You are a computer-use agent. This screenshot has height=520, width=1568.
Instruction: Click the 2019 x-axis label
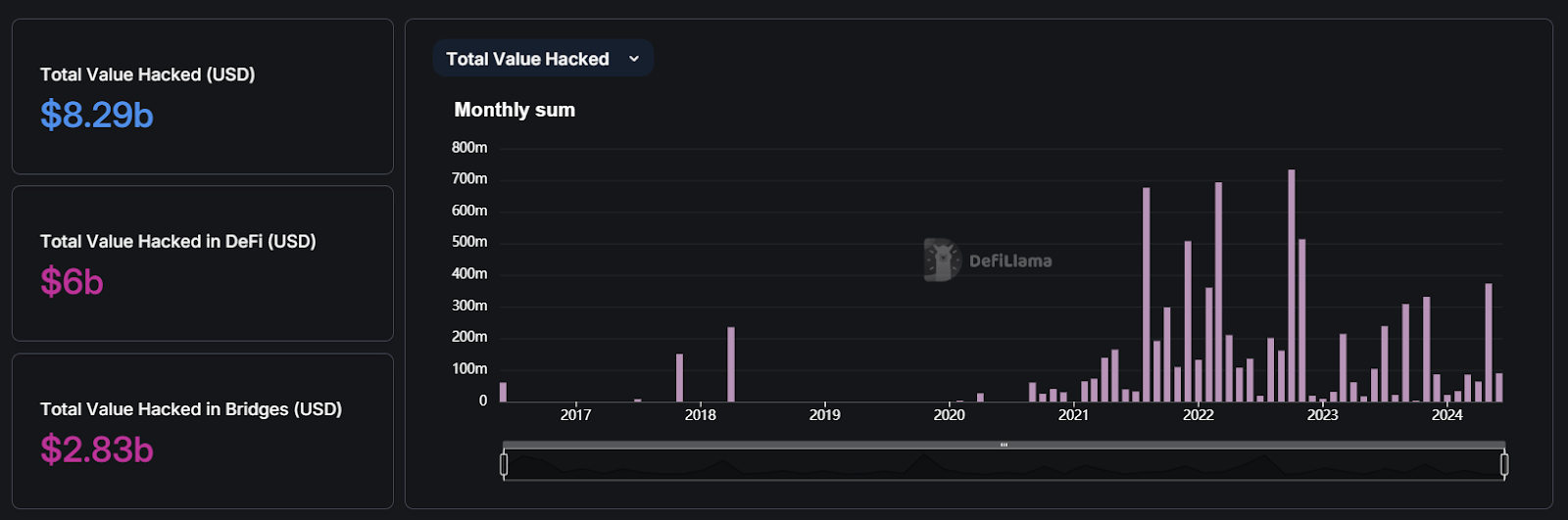coord(824,415)
